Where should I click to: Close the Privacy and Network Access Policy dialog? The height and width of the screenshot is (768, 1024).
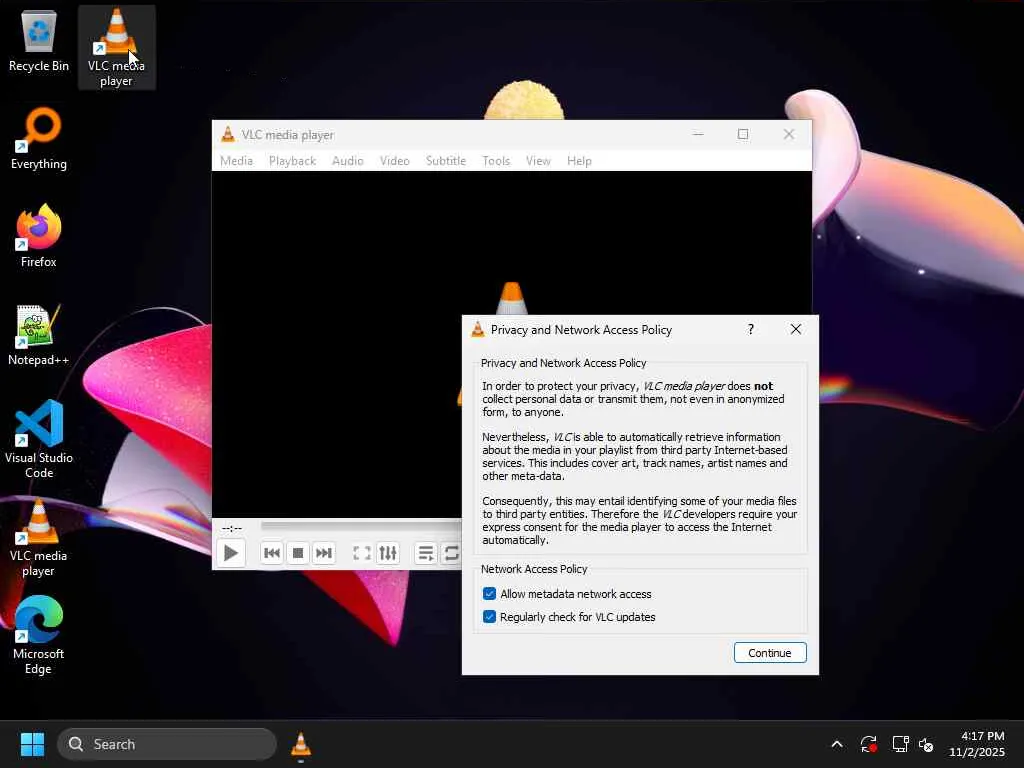(x=795, y=329)
